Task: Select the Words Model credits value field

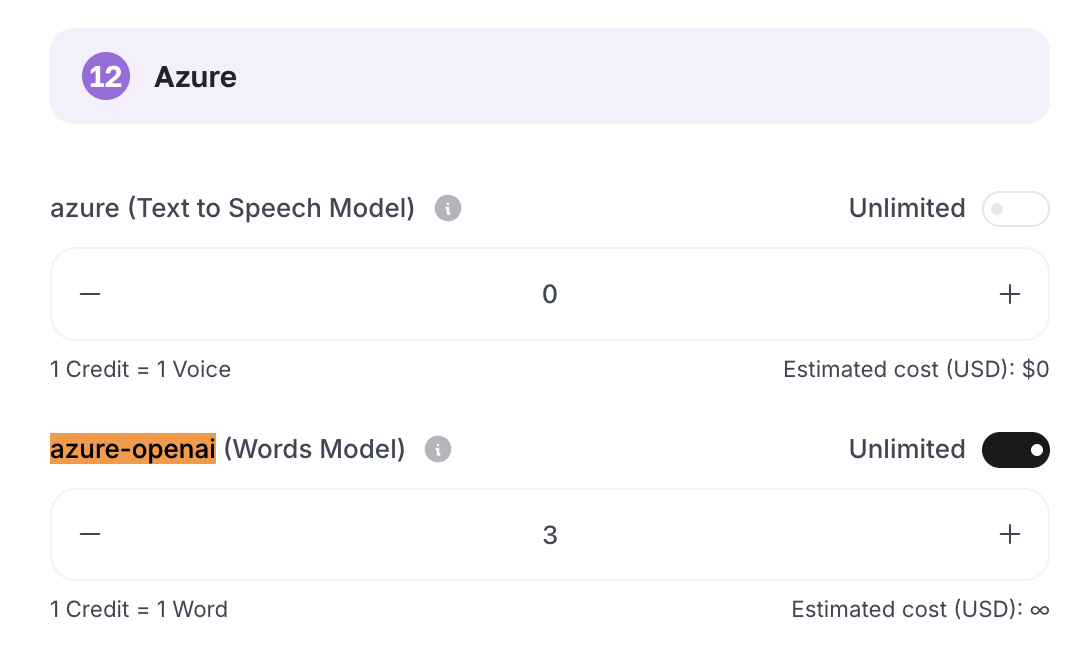Action: 550,535
